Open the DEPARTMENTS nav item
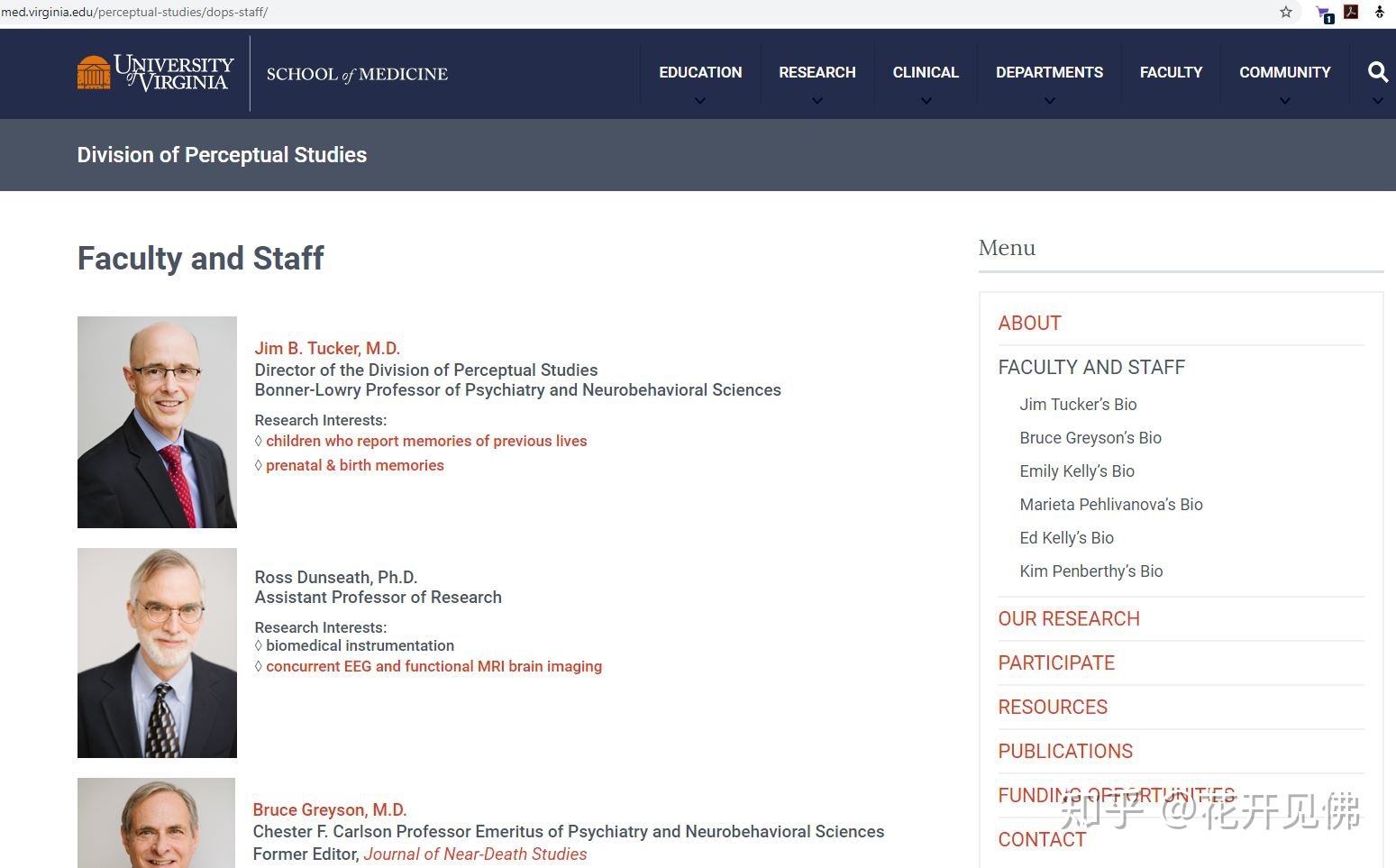This screenshot has width=1396, height=868. (x=1049, y=72)
